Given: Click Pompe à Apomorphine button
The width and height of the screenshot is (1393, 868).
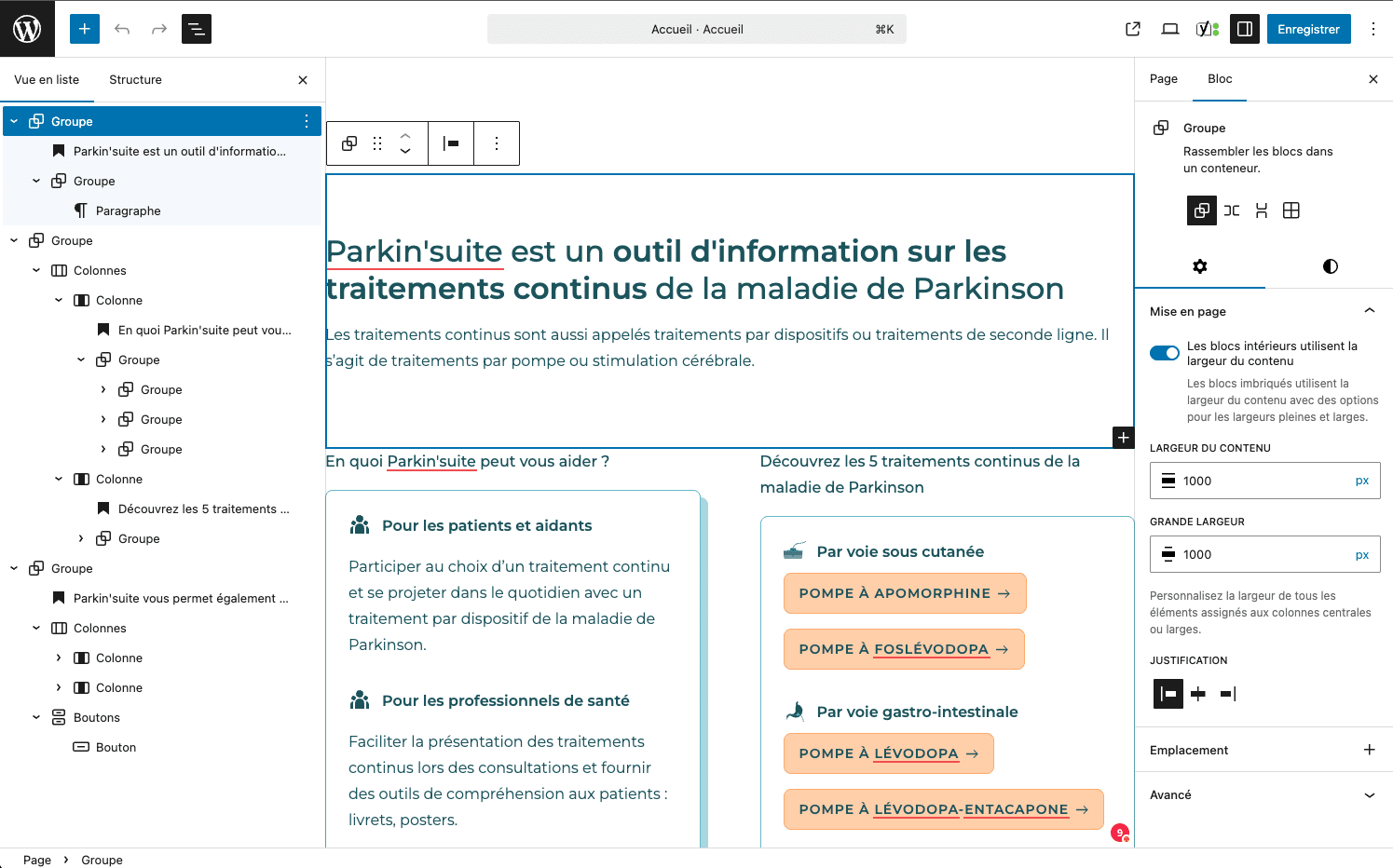Looking at the screenshot, I should pos(904,593).
